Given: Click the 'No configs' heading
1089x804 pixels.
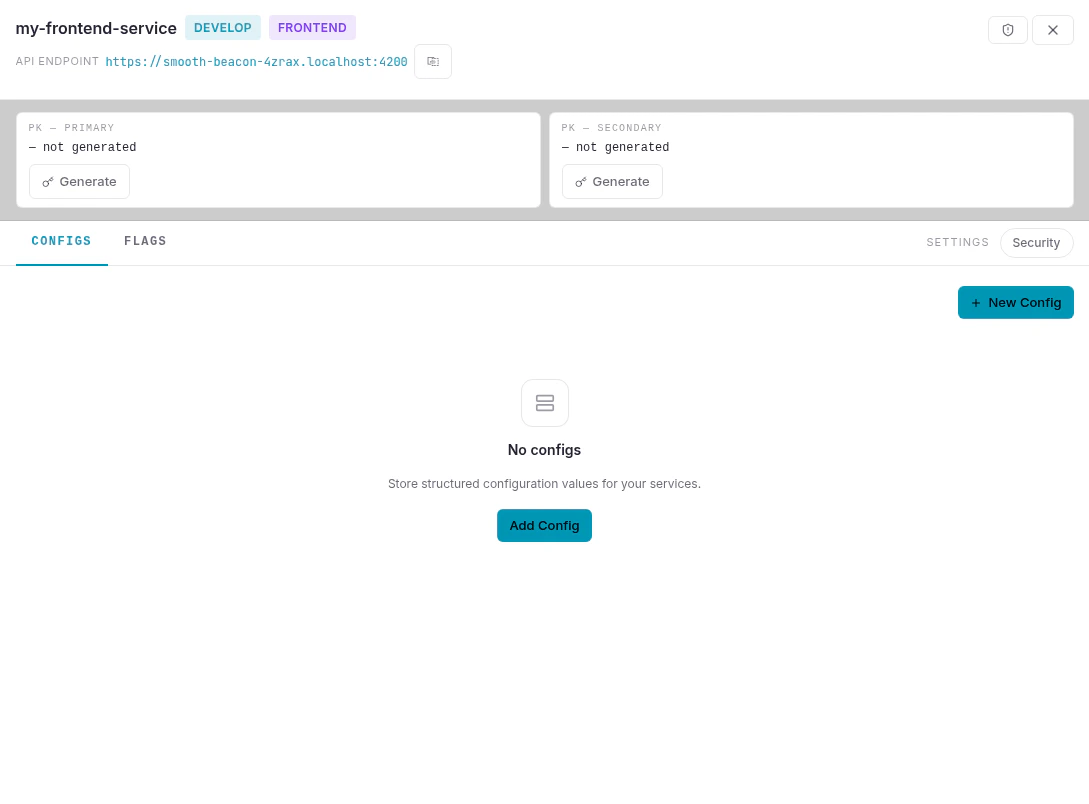Looking at the screenshot, I should tap(544, 450).
